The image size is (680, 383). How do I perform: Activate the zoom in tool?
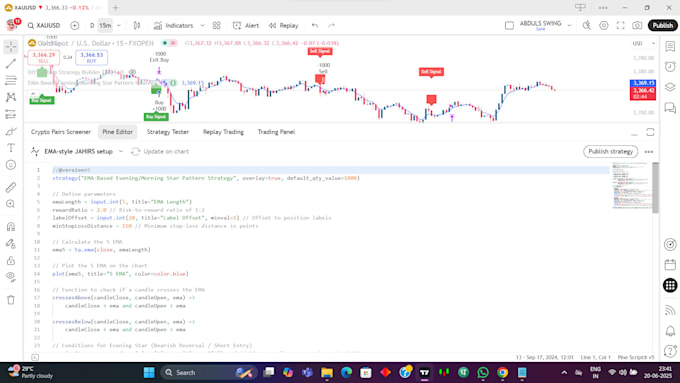[11, 204]
